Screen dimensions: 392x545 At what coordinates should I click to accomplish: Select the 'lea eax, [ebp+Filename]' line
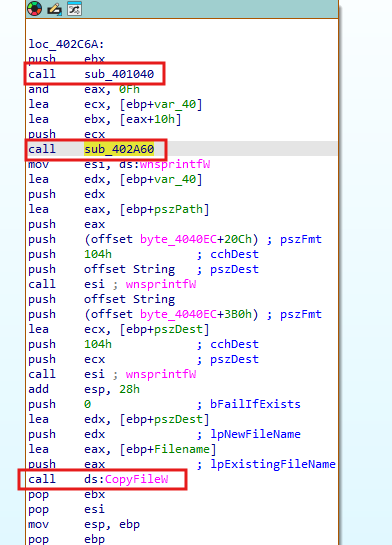[122, 449]
